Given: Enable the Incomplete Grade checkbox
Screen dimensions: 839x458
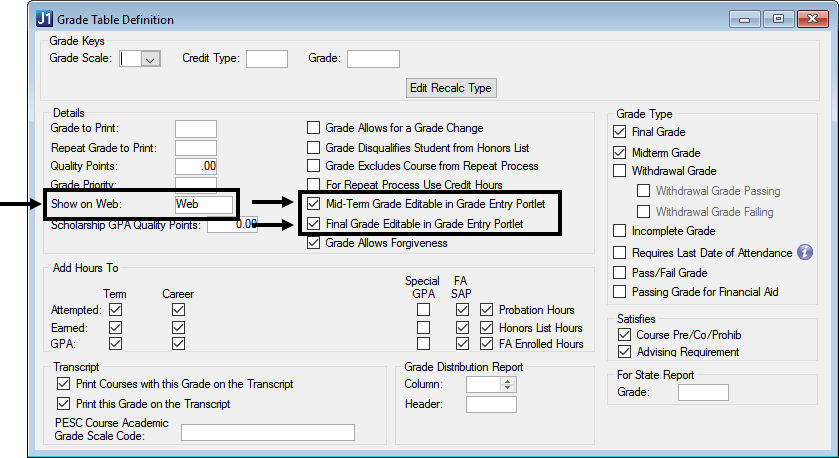Looking at the screenshot, I should [619, 232].
